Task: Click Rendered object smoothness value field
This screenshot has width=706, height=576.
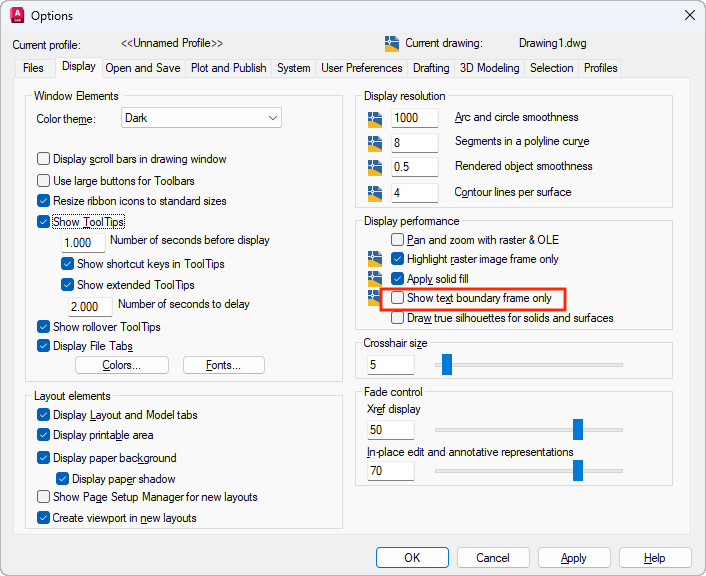Action: pyautogui.click(x=414, y=167)
